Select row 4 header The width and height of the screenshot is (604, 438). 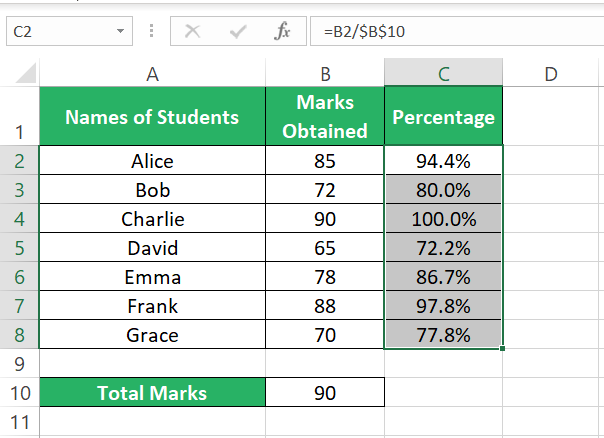click(19, 218)
